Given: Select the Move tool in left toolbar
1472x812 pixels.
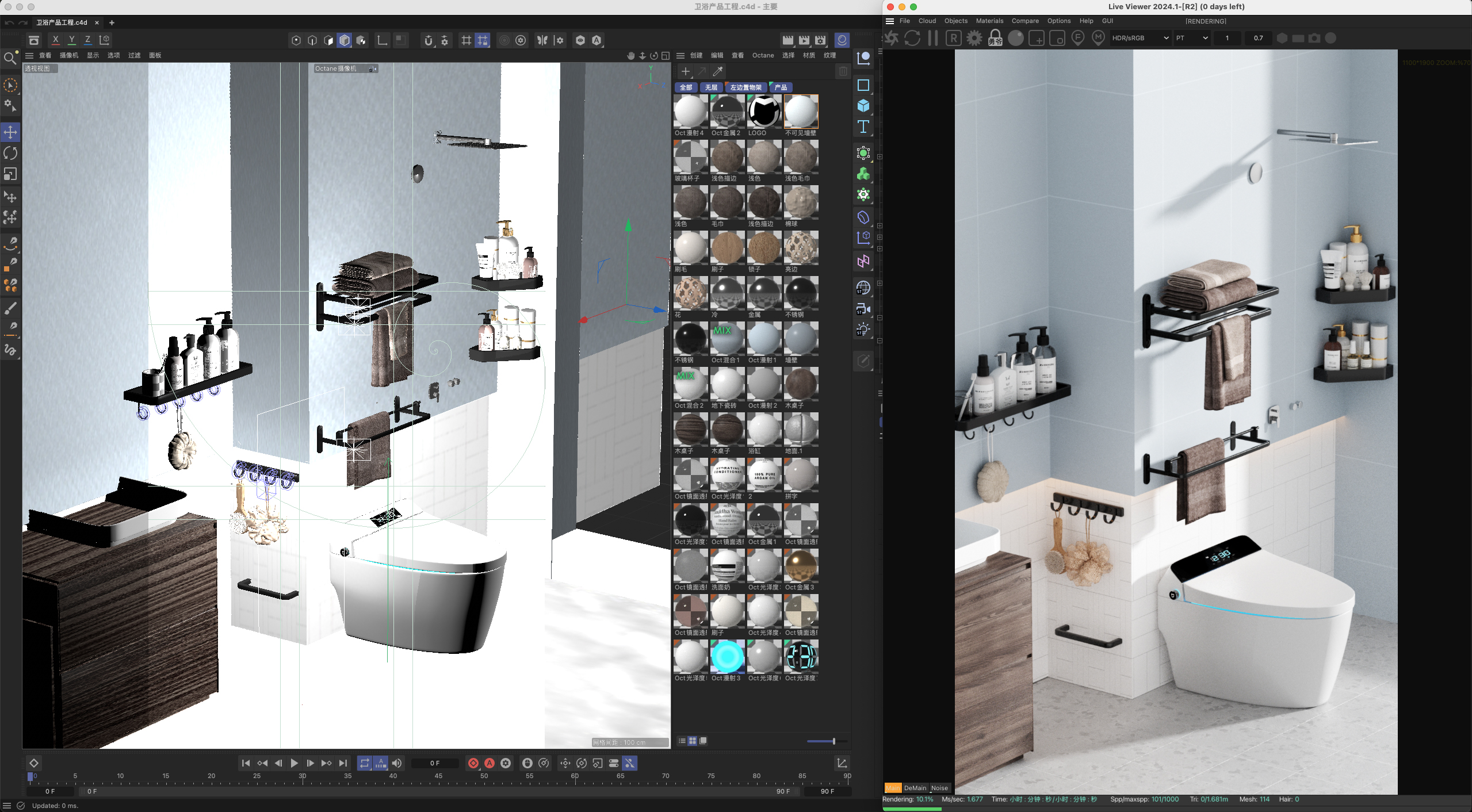Looking at the screenshot, I should 10,132.
